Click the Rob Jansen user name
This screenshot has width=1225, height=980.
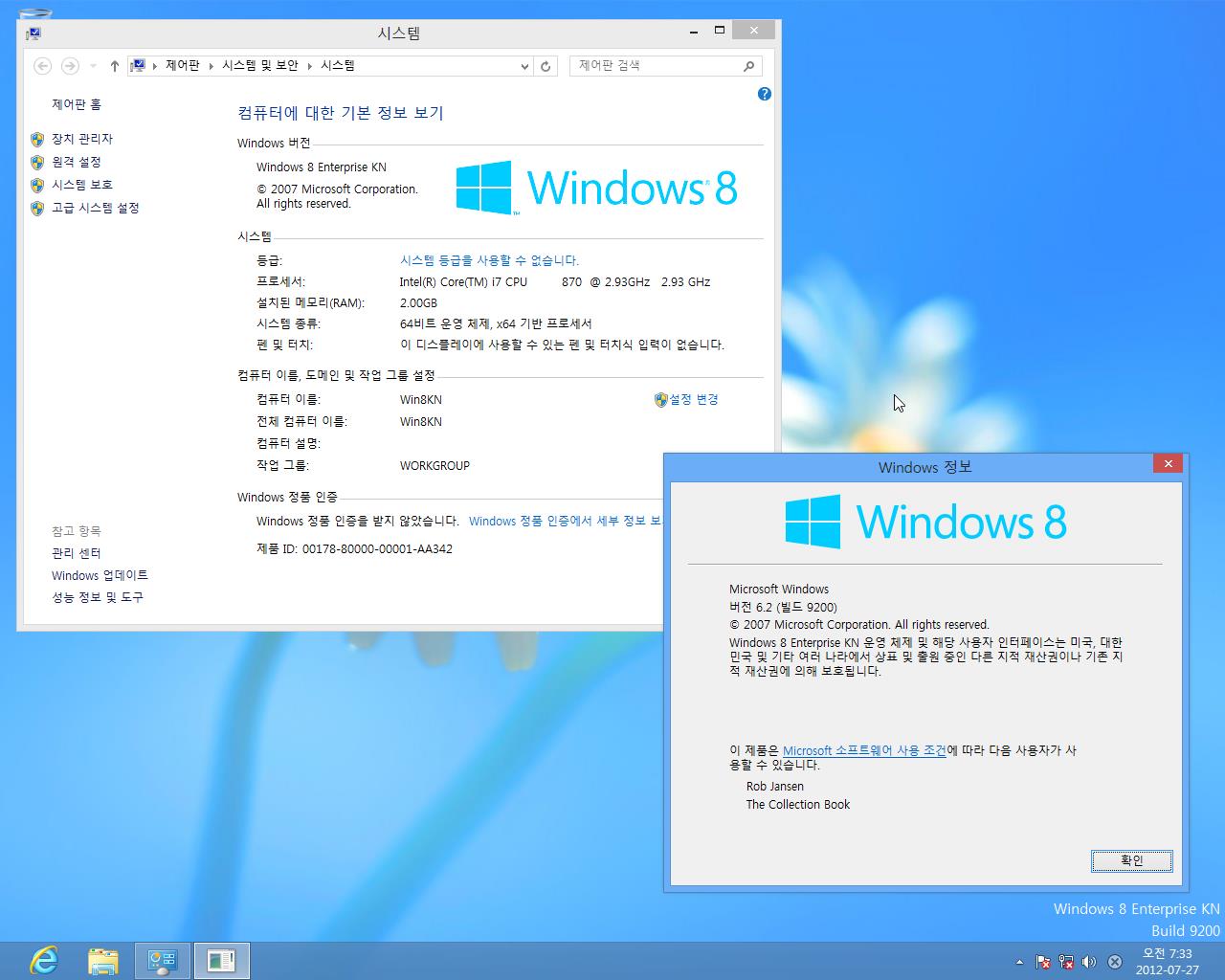point(775,787)
